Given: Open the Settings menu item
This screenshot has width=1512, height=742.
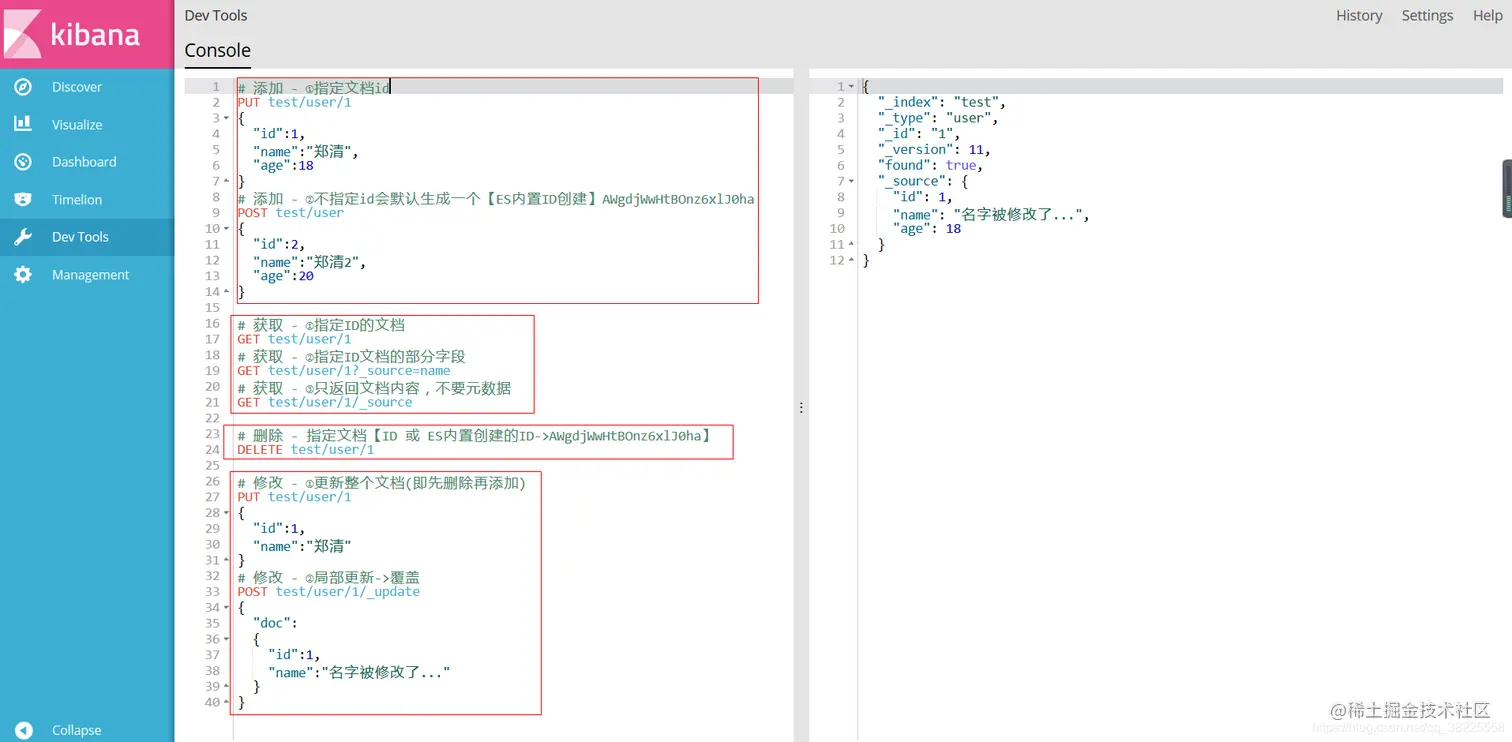Looking at the screenshot, I should coord(1427,15).
